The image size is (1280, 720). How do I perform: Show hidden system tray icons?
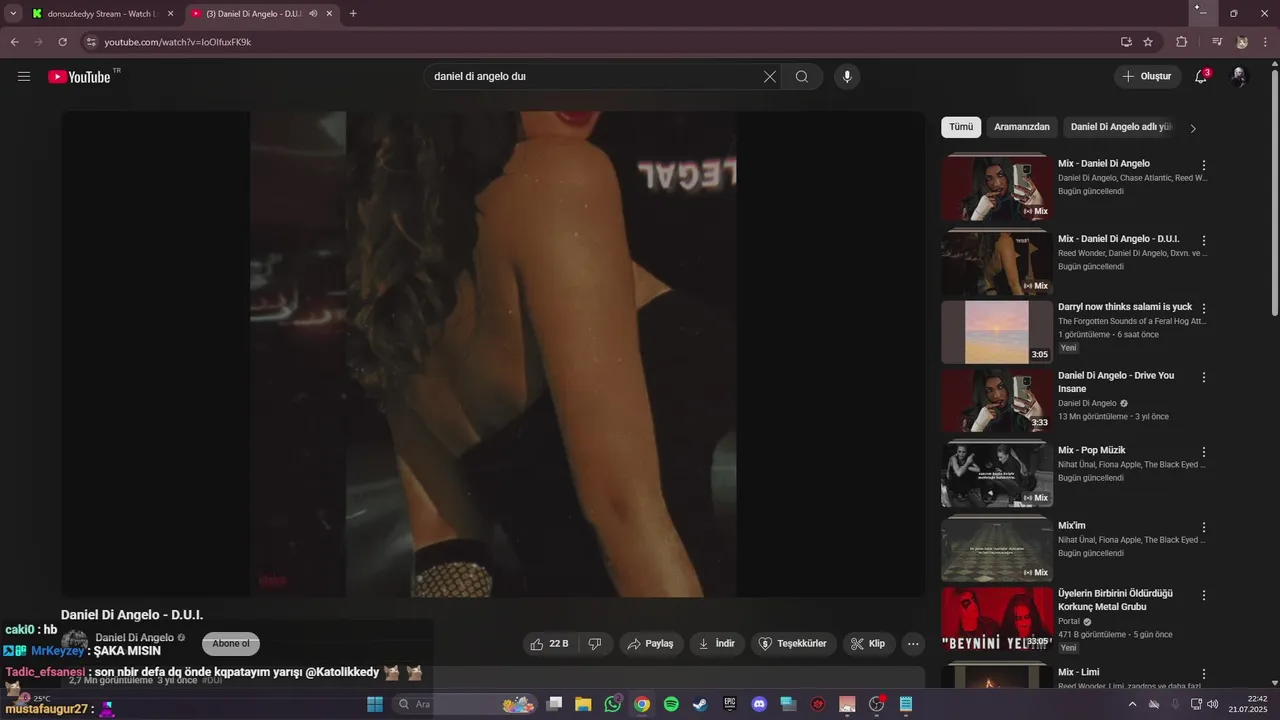coord(1132,704)
